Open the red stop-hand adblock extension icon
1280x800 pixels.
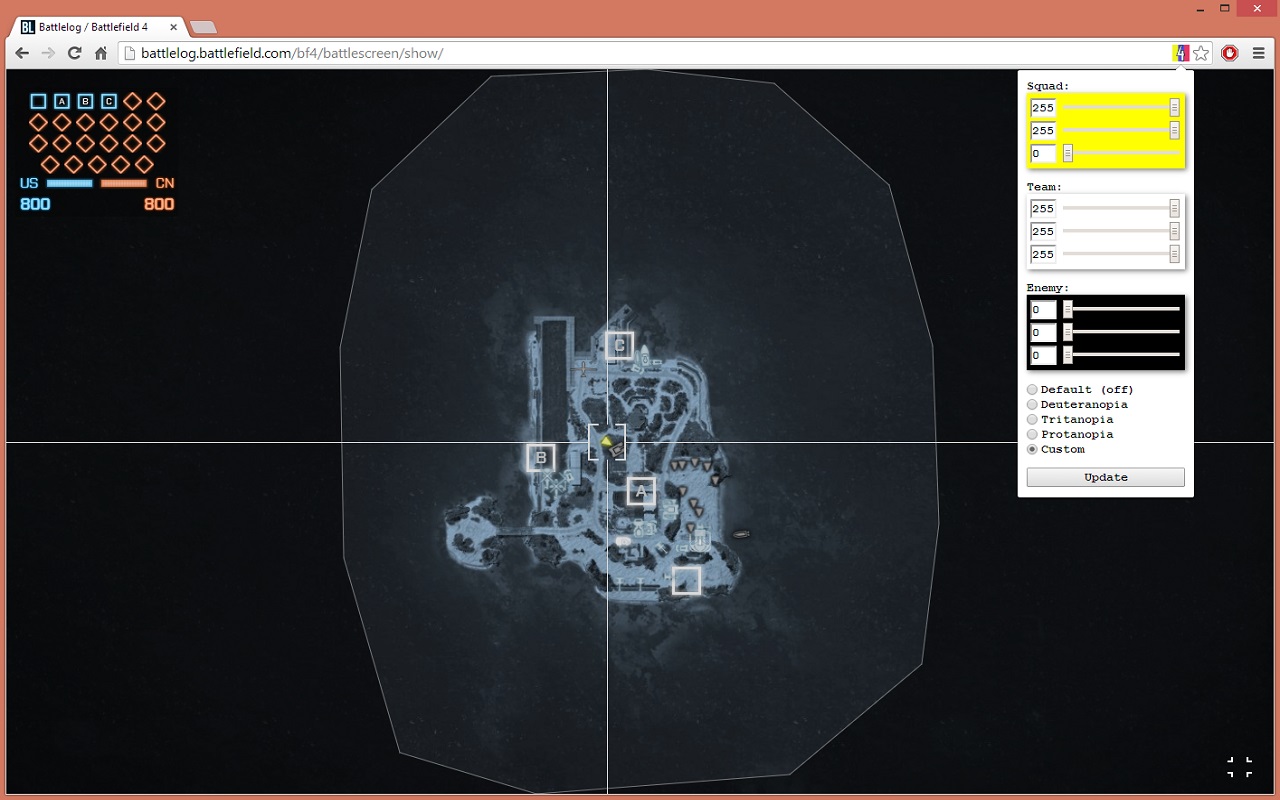[x=1230, y=53]
